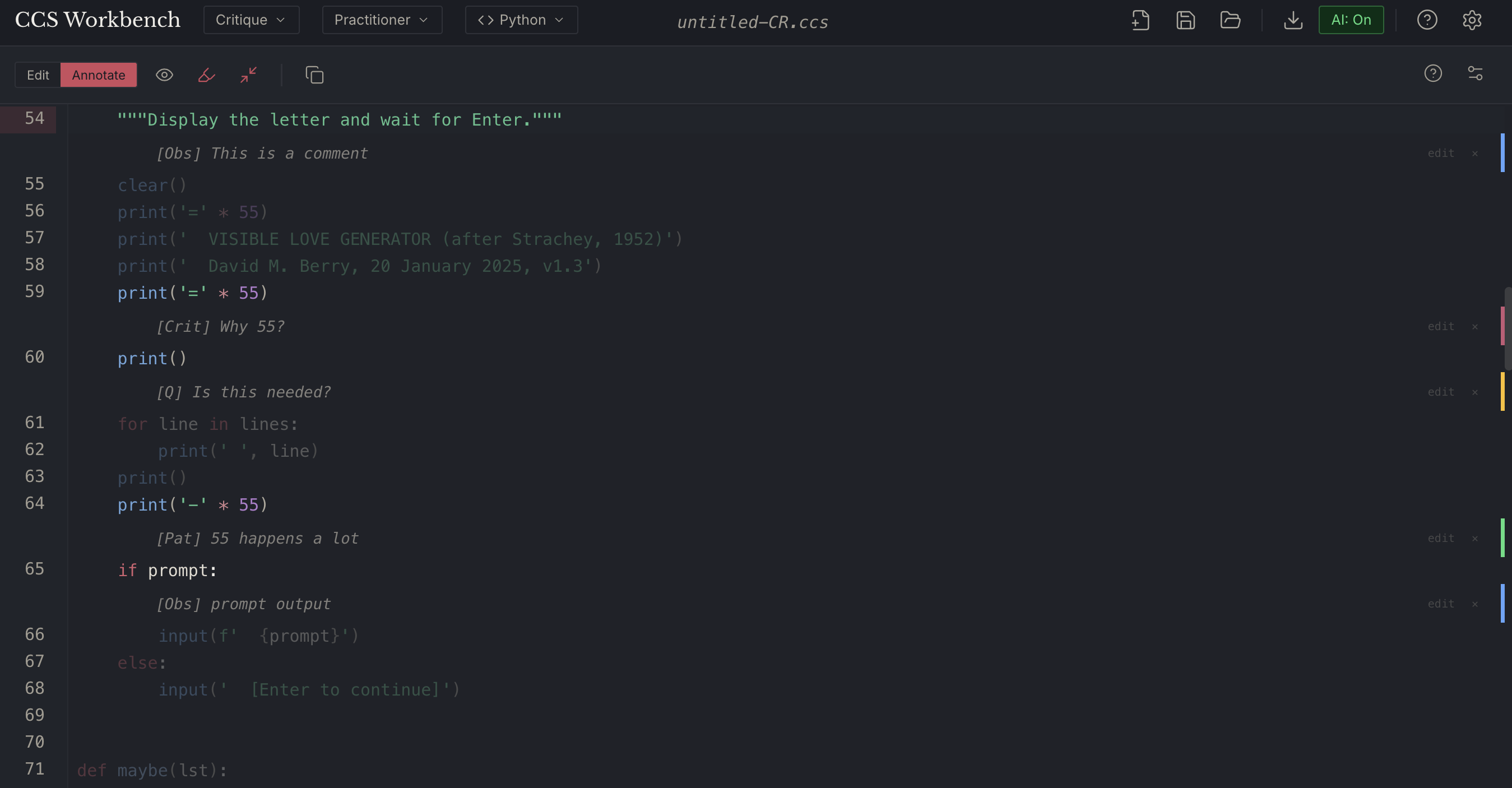The height and width of the screenshot is (788, 1512).
Task: Toggle the AI: On button
Action: point(1351,21)
